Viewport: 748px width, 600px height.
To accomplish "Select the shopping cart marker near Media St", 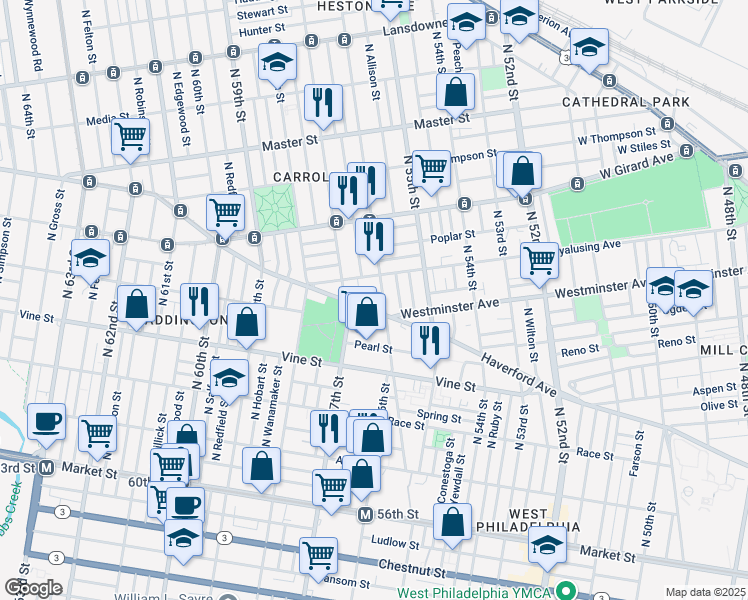I will tap(130, 137).
